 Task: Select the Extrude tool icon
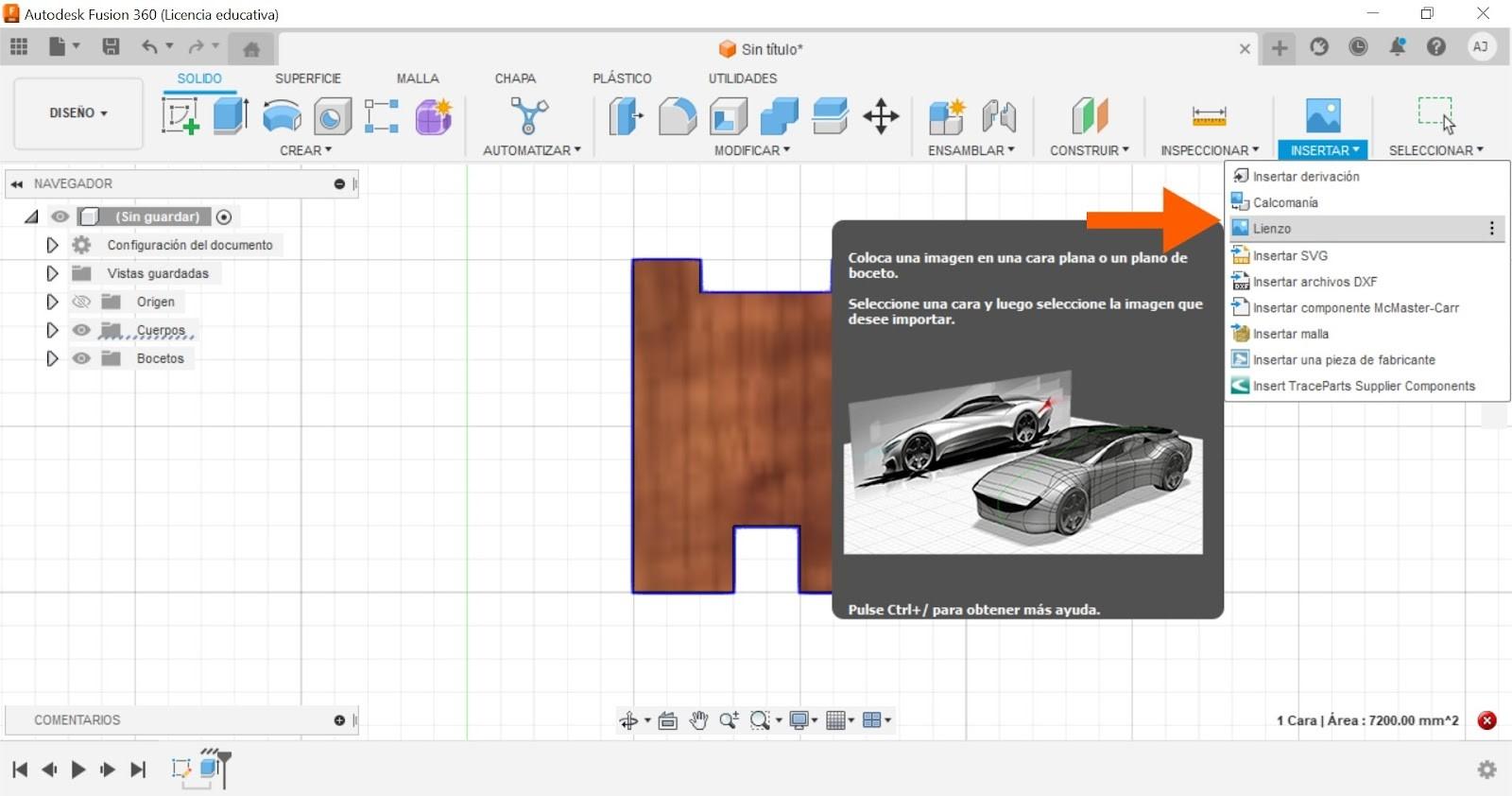click(x=231, y=116)
